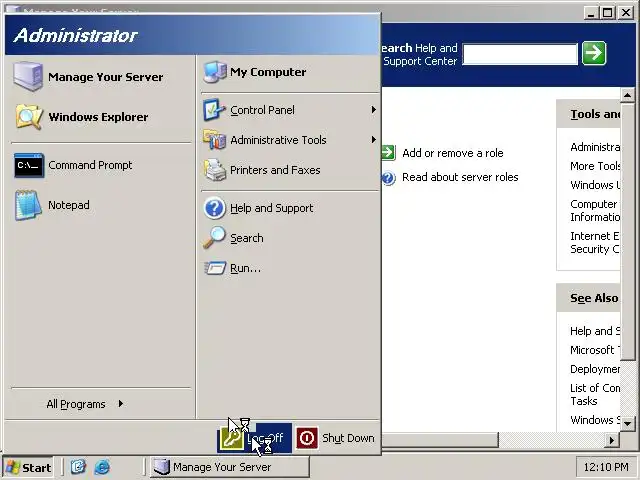Launch Windows Explorer from its magnifier folder icon
The image size is (640, 480).
[28, 117]
